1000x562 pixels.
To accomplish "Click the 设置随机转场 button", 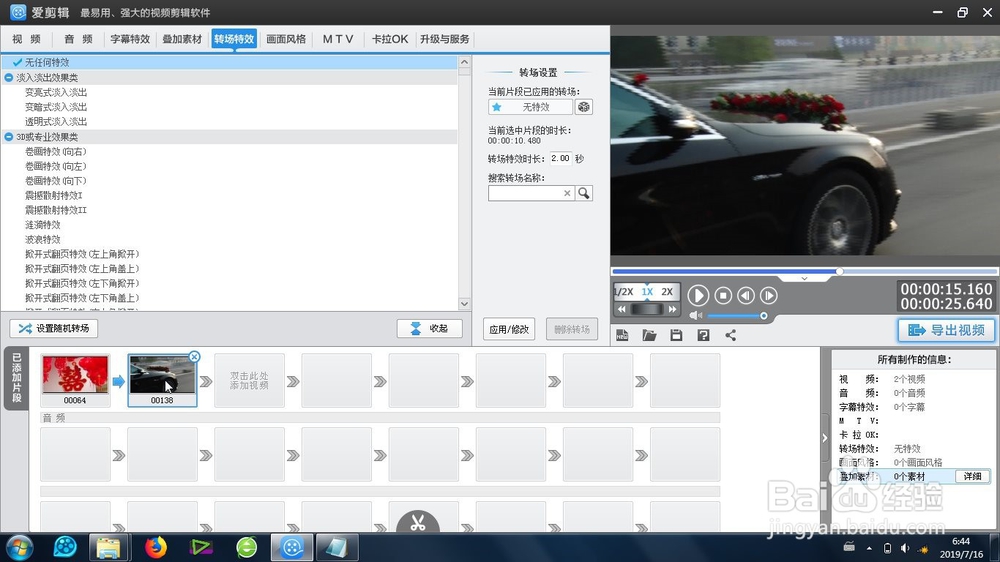I will point(54,328).
